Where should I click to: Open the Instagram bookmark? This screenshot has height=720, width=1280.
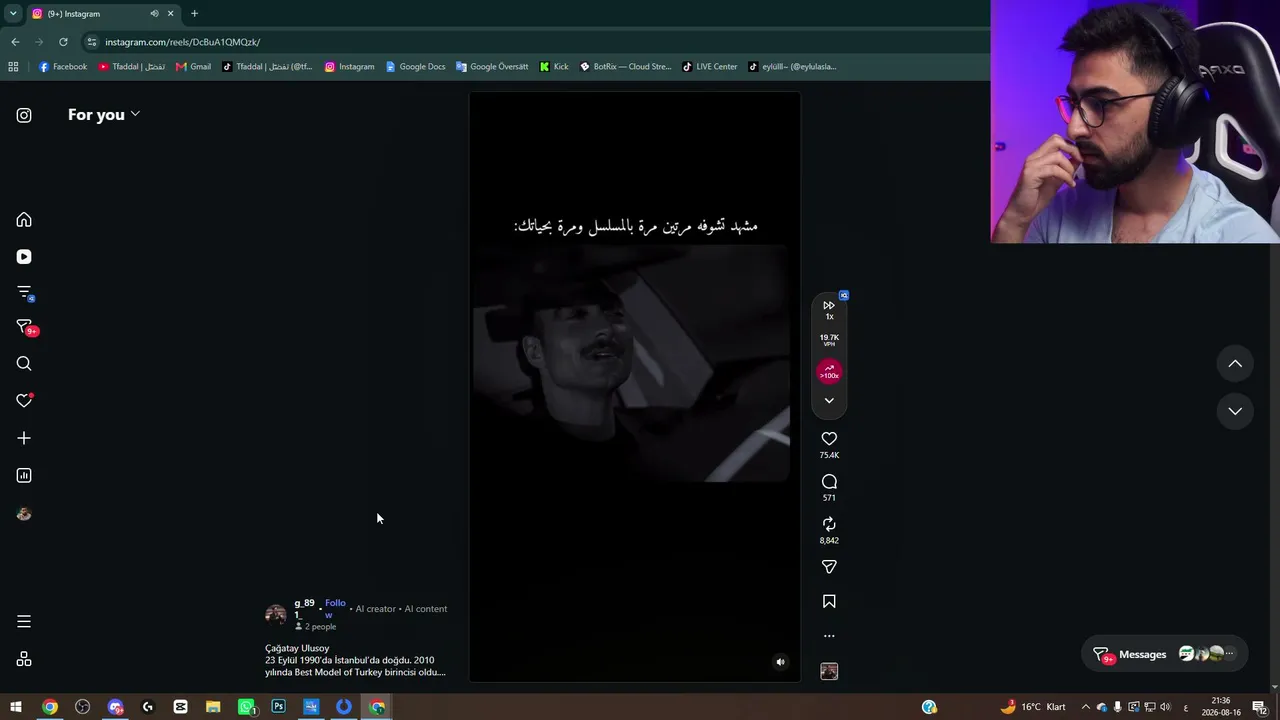[x=349, y=67]
